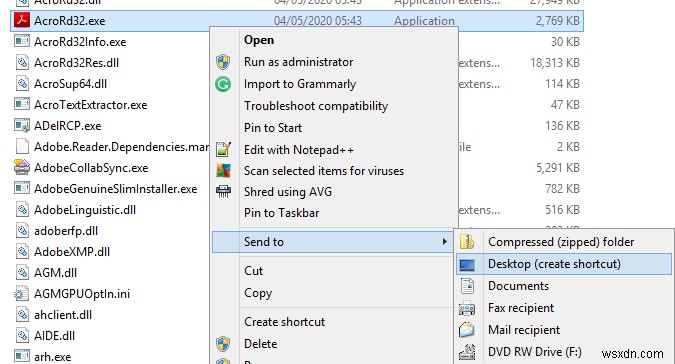675x364 pixels.
Task: Select the AcroRd32Info.exe file name
Action: tap(80, 42)
